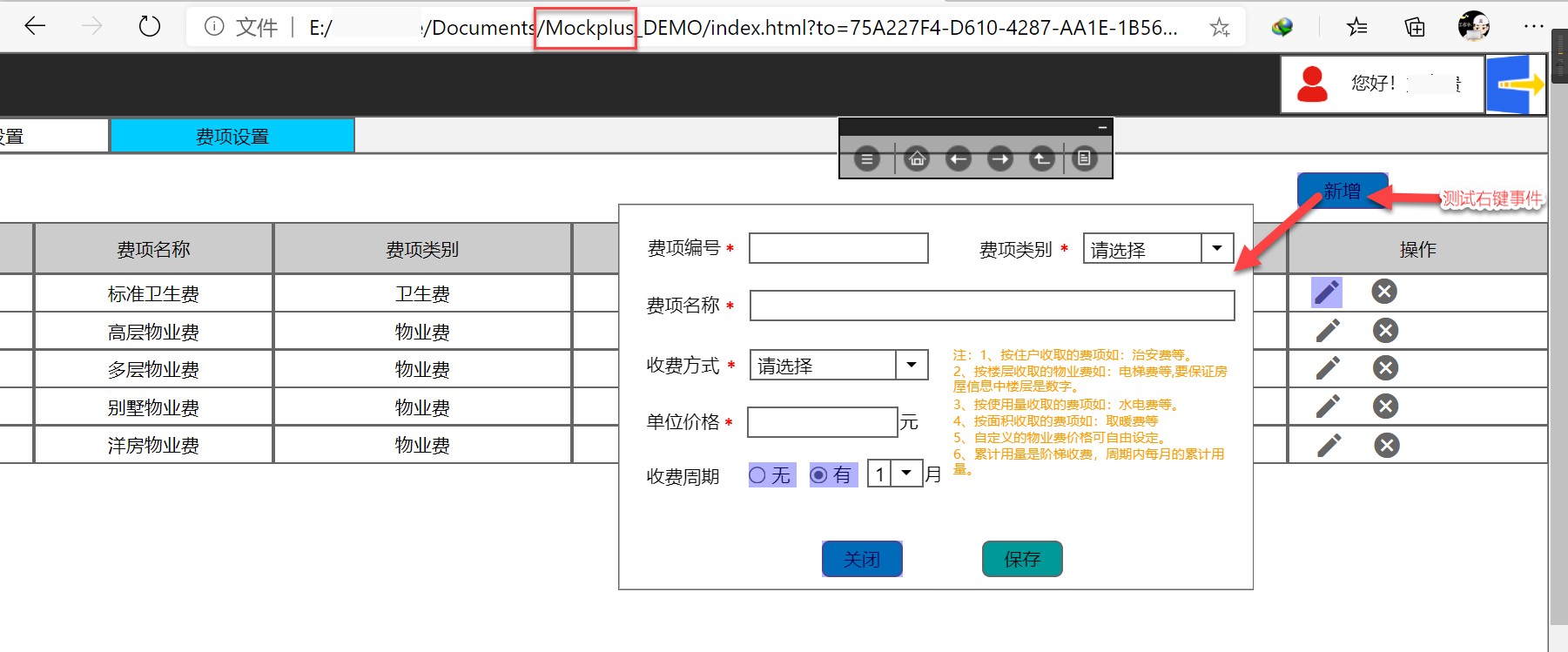Select the 别墅物业费 cell
Image resolution: width=1568 pixels, height=652 pixels.
pos(153,407)
